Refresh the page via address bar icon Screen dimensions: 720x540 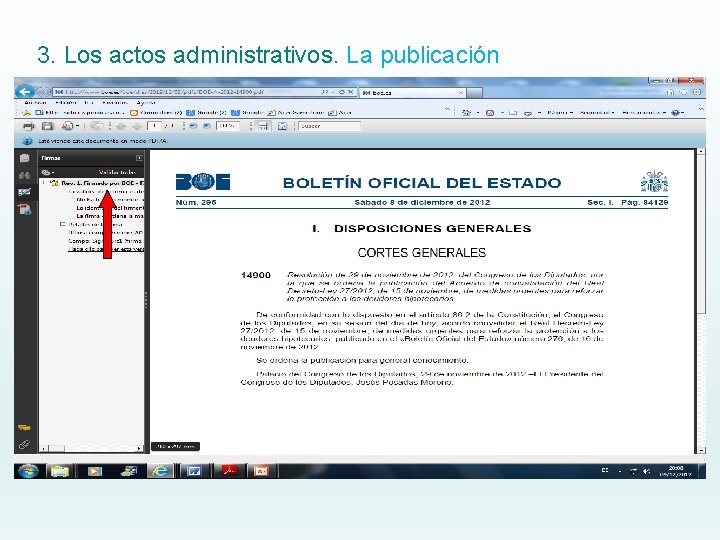(x=342, y=92)
